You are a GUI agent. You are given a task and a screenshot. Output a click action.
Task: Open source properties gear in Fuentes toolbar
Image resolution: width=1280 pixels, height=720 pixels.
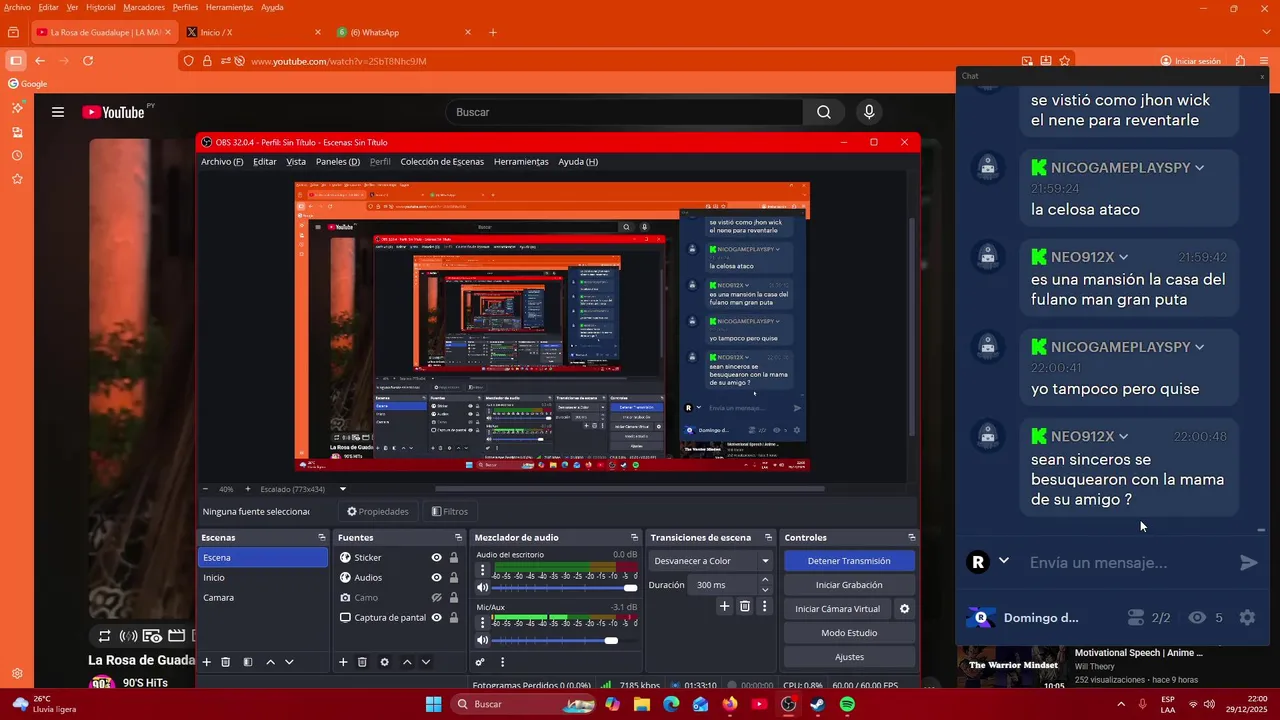coord(384,662)
